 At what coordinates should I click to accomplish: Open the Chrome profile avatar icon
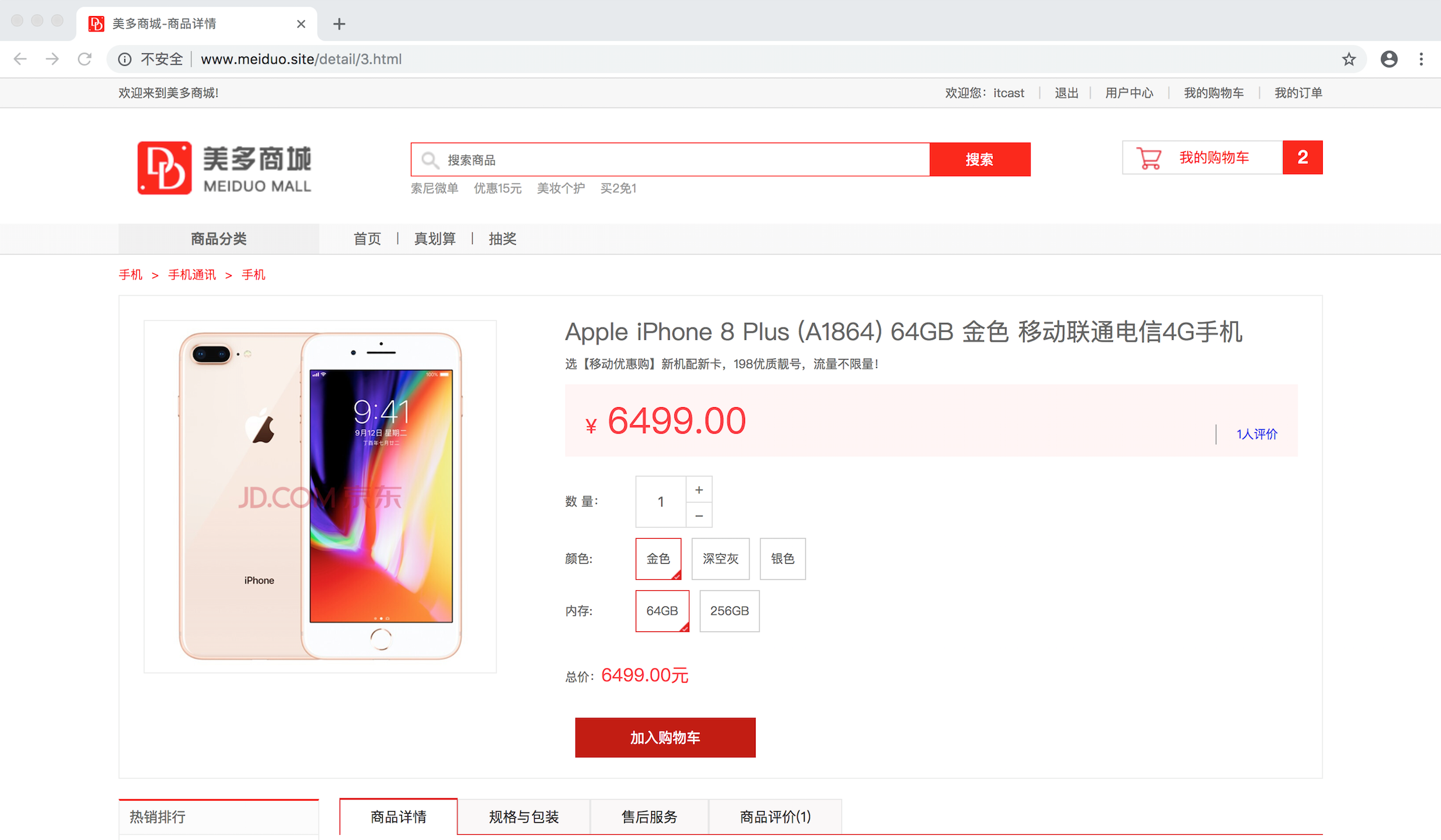[x=1389, y=59]
